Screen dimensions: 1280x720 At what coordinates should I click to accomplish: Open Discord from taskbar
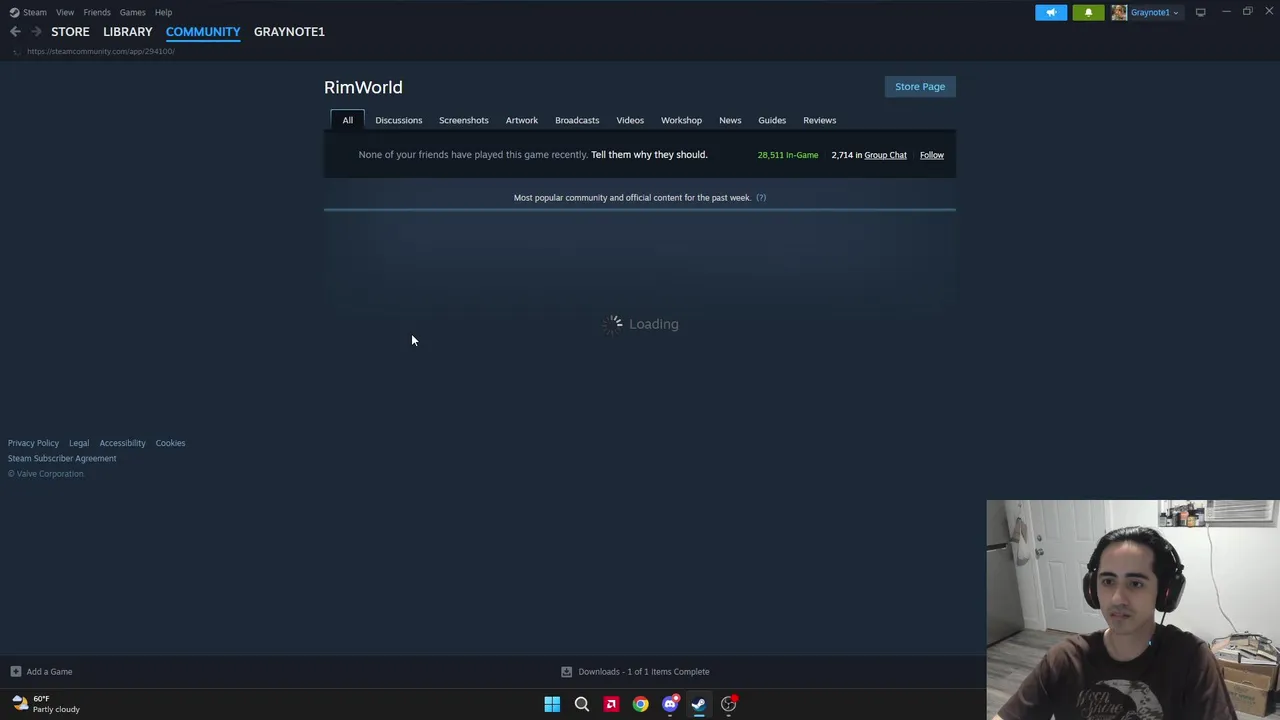click(x=670, y=704)
